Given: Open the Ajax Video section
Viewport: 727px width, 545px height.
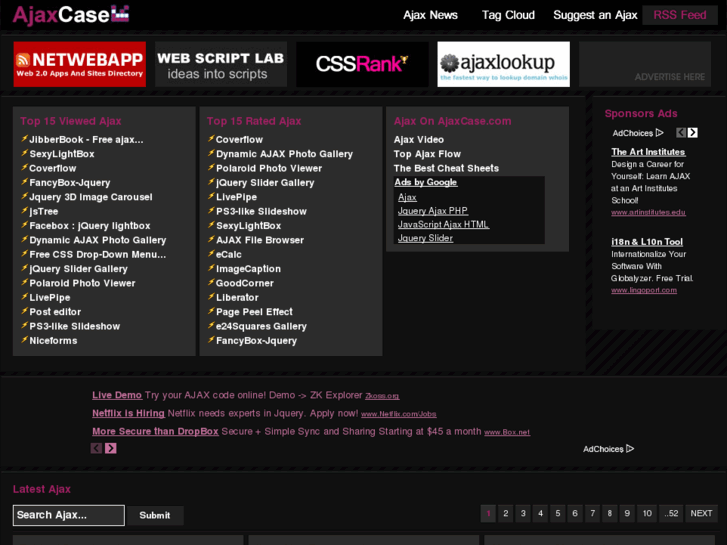Looking at the screenshot, I should pyautogui.click(x=419, y=140).
